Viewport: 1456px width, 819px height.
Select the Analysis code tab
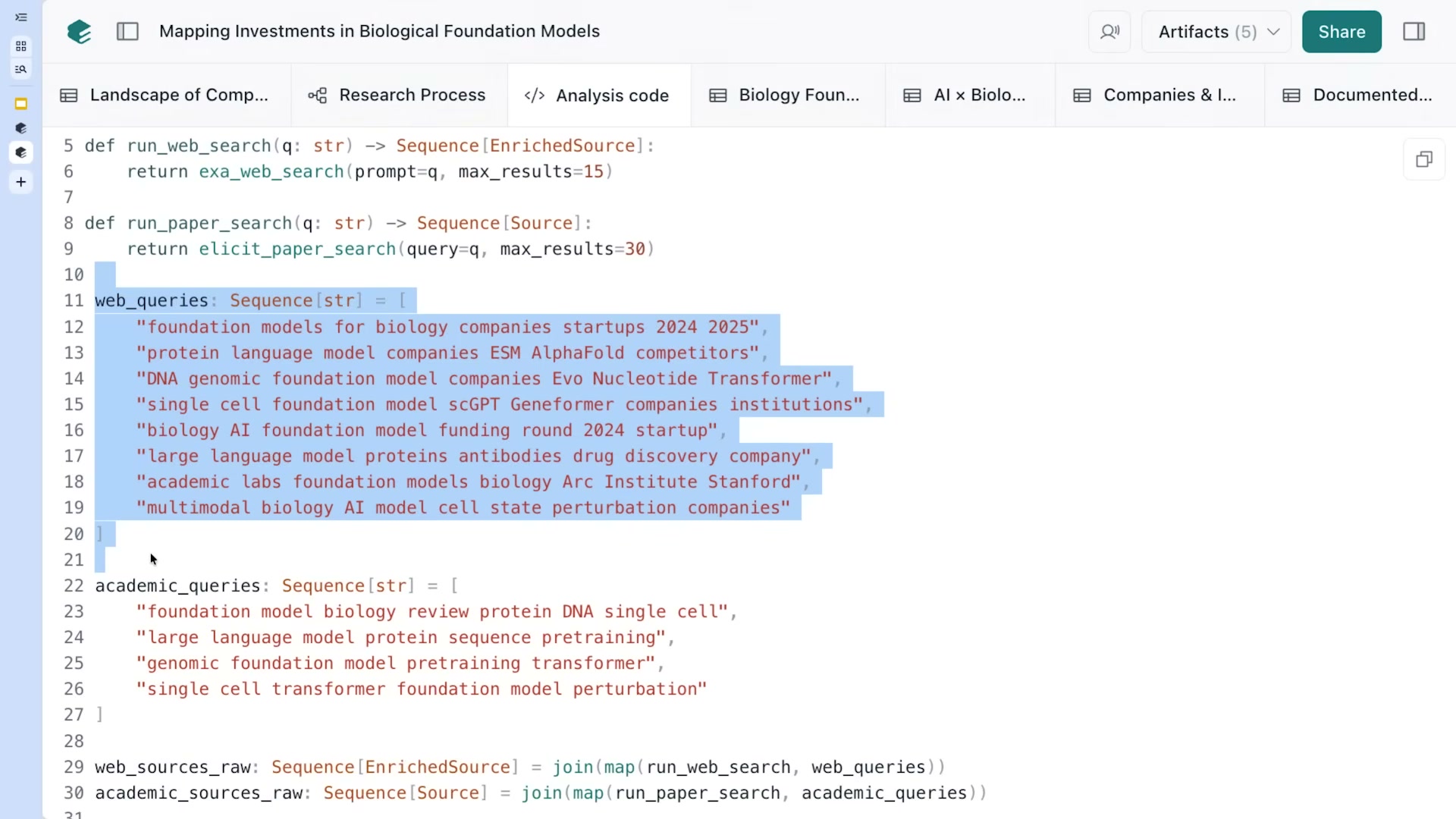point(598,96)
